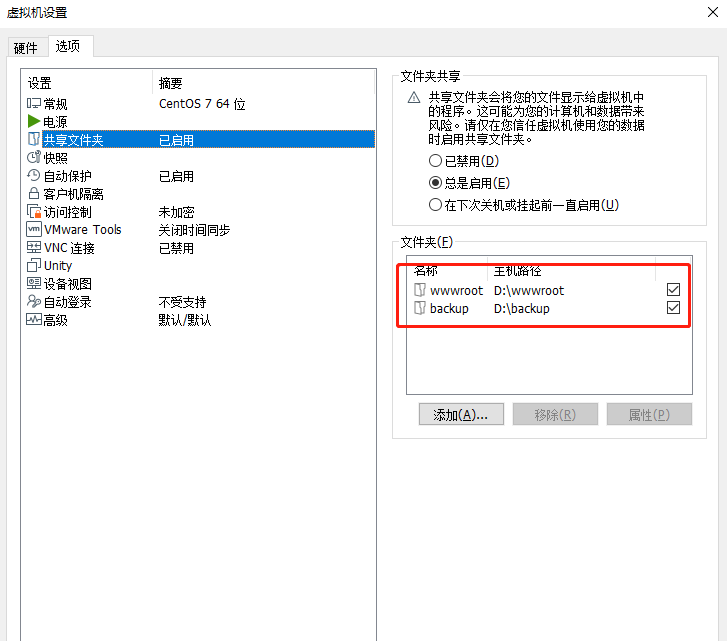Image resolution: width=727 pixels, height=641 pixels.
Task: Click the green 电源 play icon
Action: 33,121
